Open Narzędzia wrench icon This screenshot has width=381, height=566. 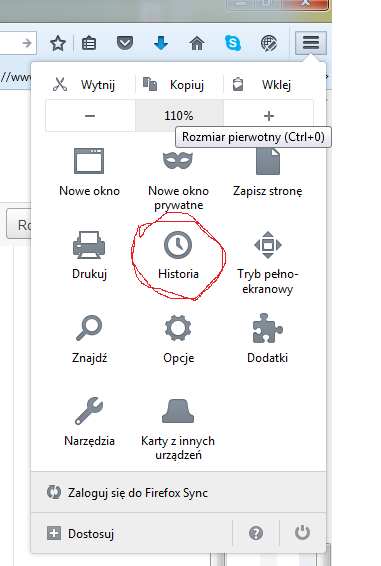pyautogui.click(x=89, y=411)
